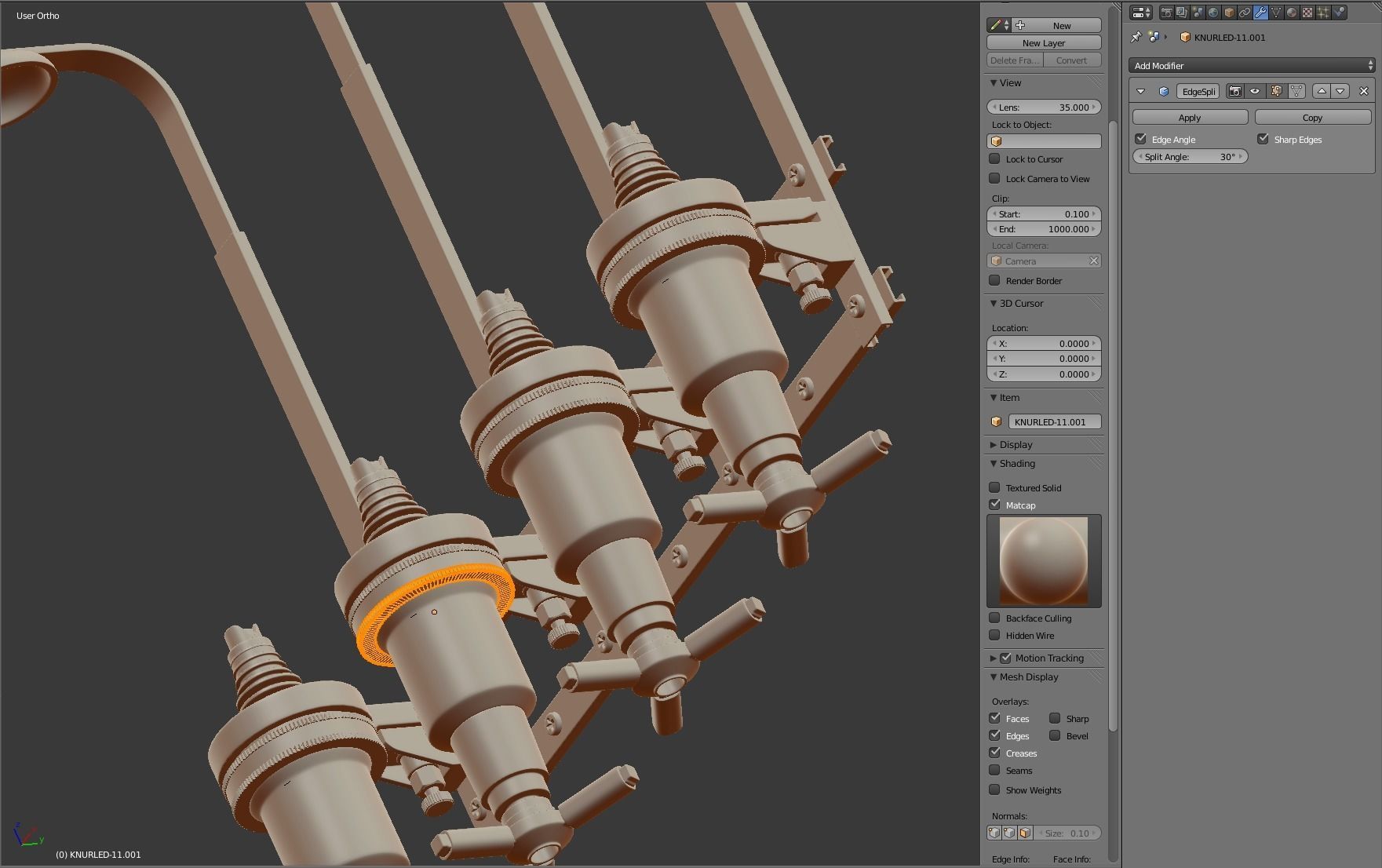
Task: Toggle EdgeSplit adjust edit cage icon
Action: pos(1296,91)
